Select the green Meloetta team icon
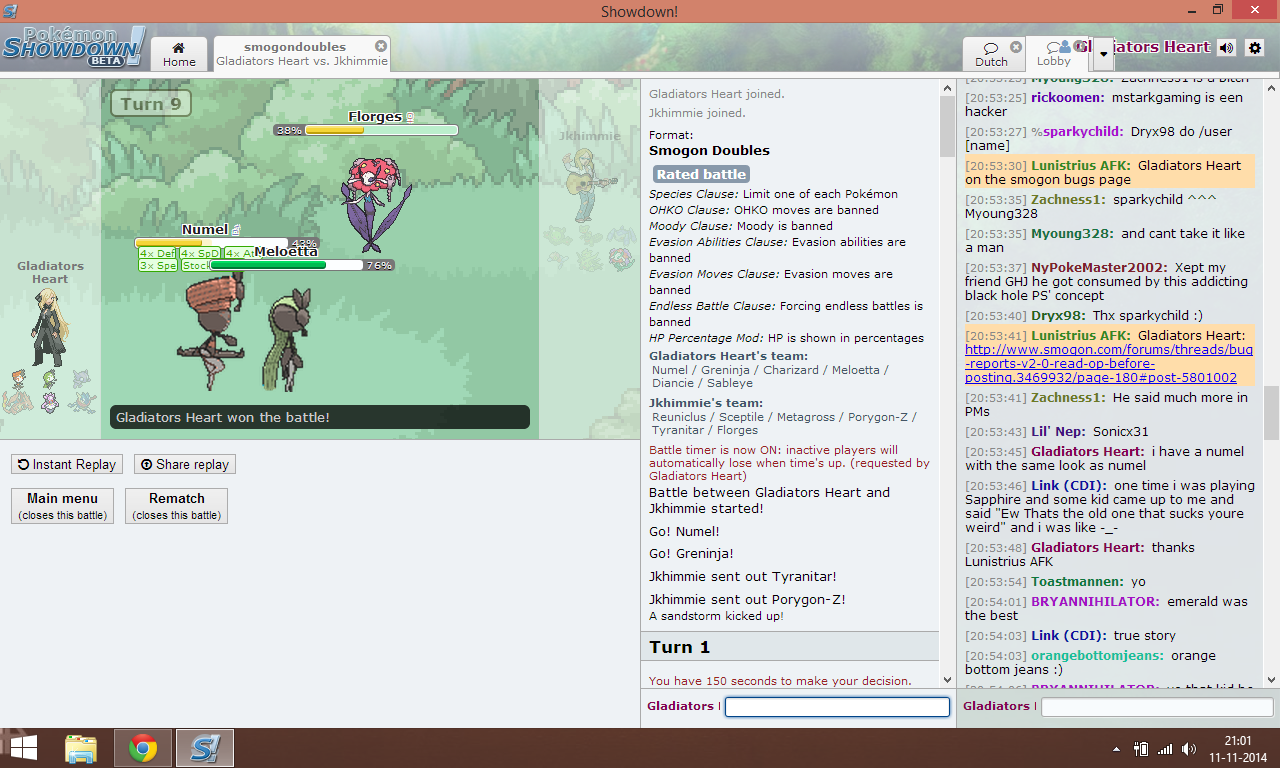The height and width of the screenshot is (768, 1280). (49, 379)
